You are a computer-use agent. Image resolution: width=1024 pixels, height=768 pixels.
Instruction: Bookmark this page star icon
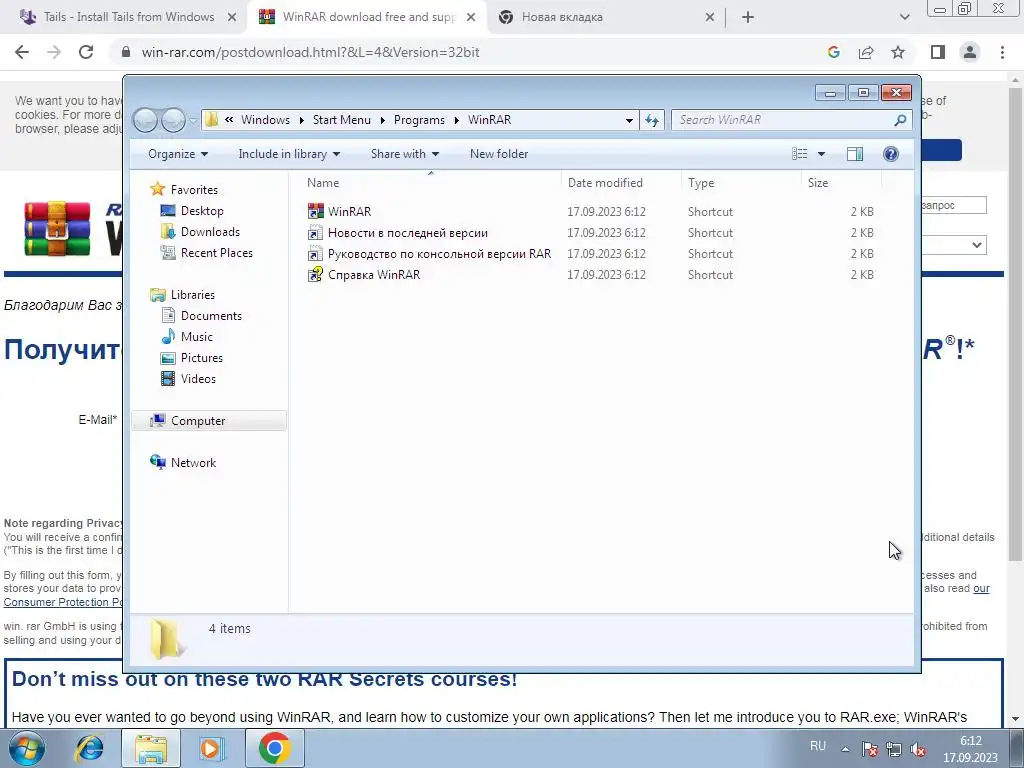(898, 52)
